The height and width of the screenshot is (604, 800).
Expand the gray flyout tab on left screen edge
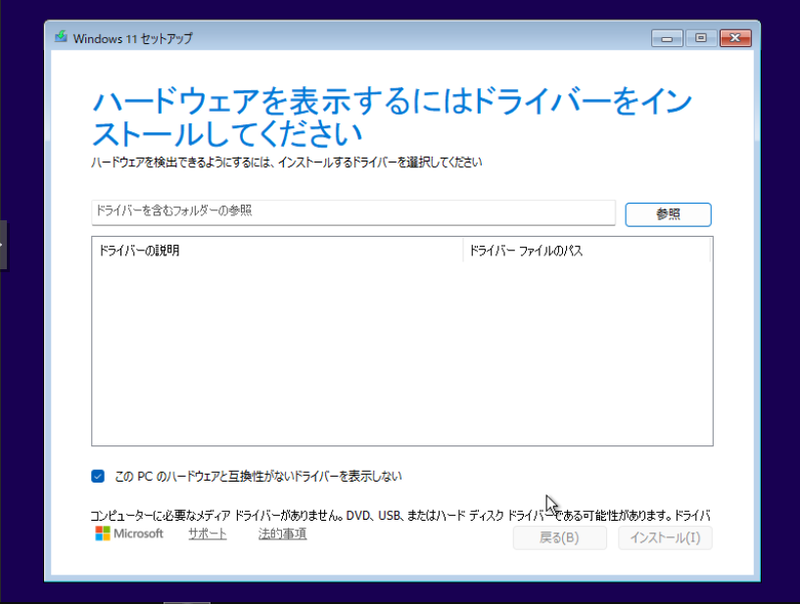[3, 243]
